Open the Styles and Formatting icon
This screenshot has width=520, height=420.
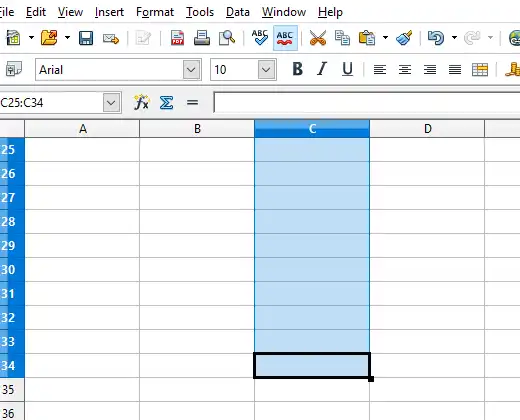[x=14, y=69]
